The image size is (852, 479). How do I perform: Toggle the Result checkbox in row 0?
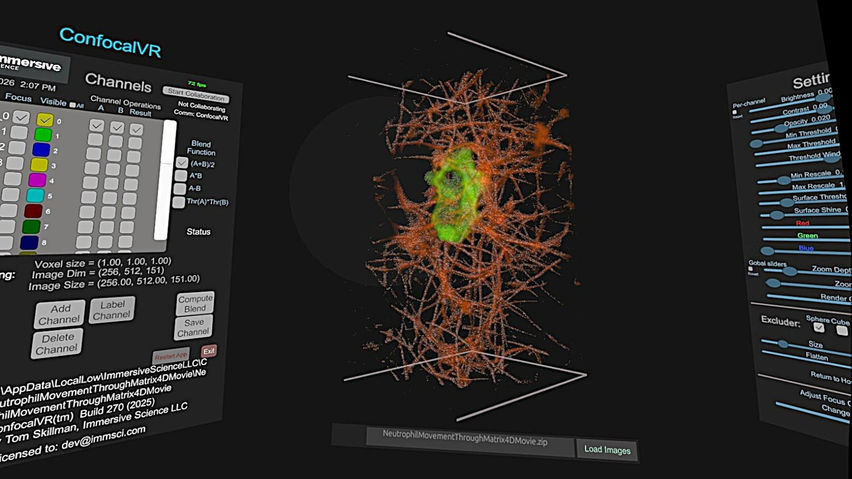(x=136, y=129)
